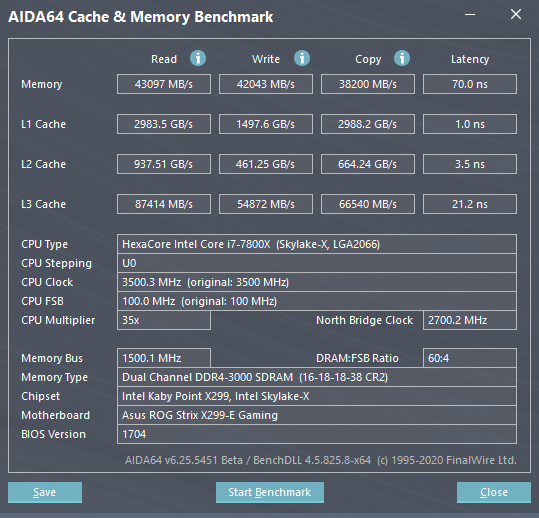The width and height of the screenshot is (539, 518).
Task: Click the Memory Bus frequency field
Action: [164, 358]
